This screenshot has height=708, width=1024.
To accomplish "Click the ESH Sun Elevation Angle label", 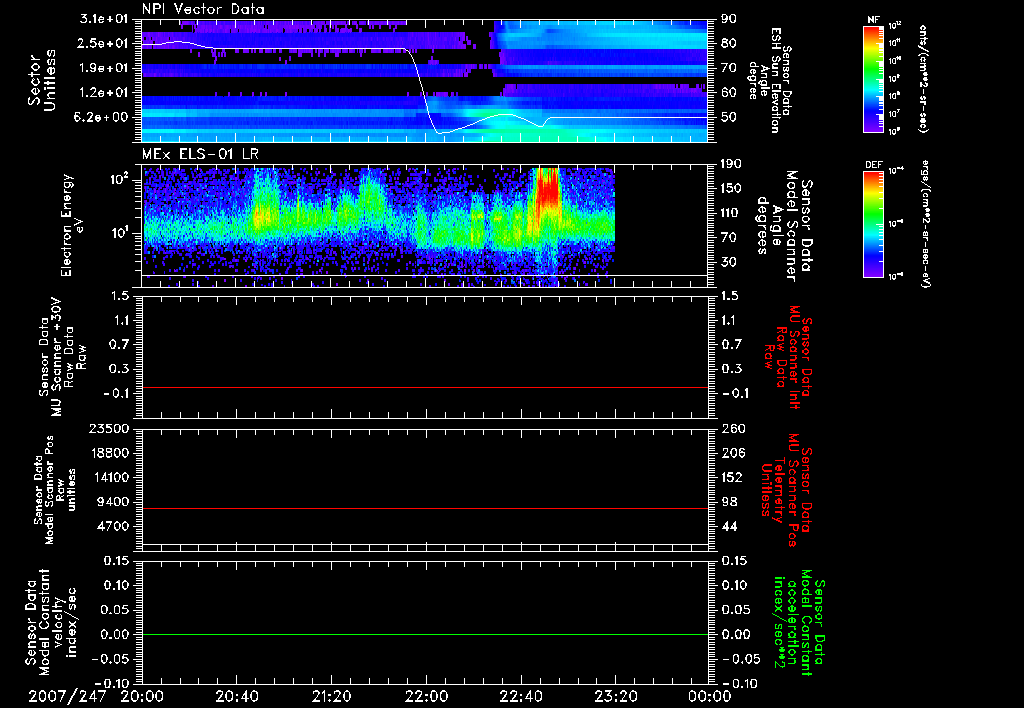I will [x=769, y=80].
